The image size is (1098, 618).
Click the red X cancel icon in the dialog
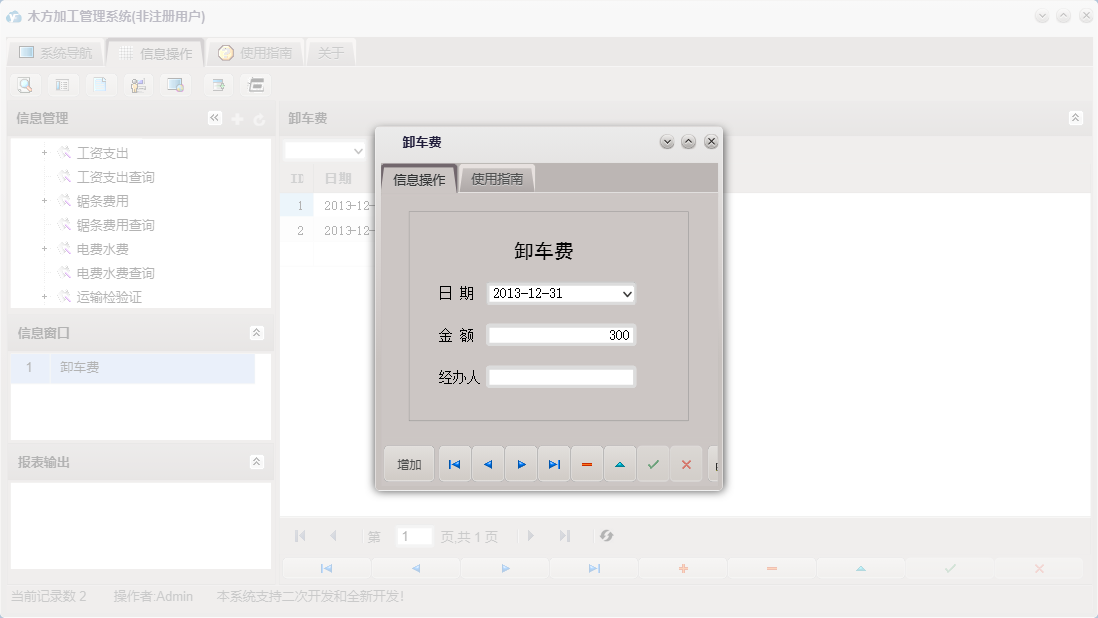pos(686,463)
